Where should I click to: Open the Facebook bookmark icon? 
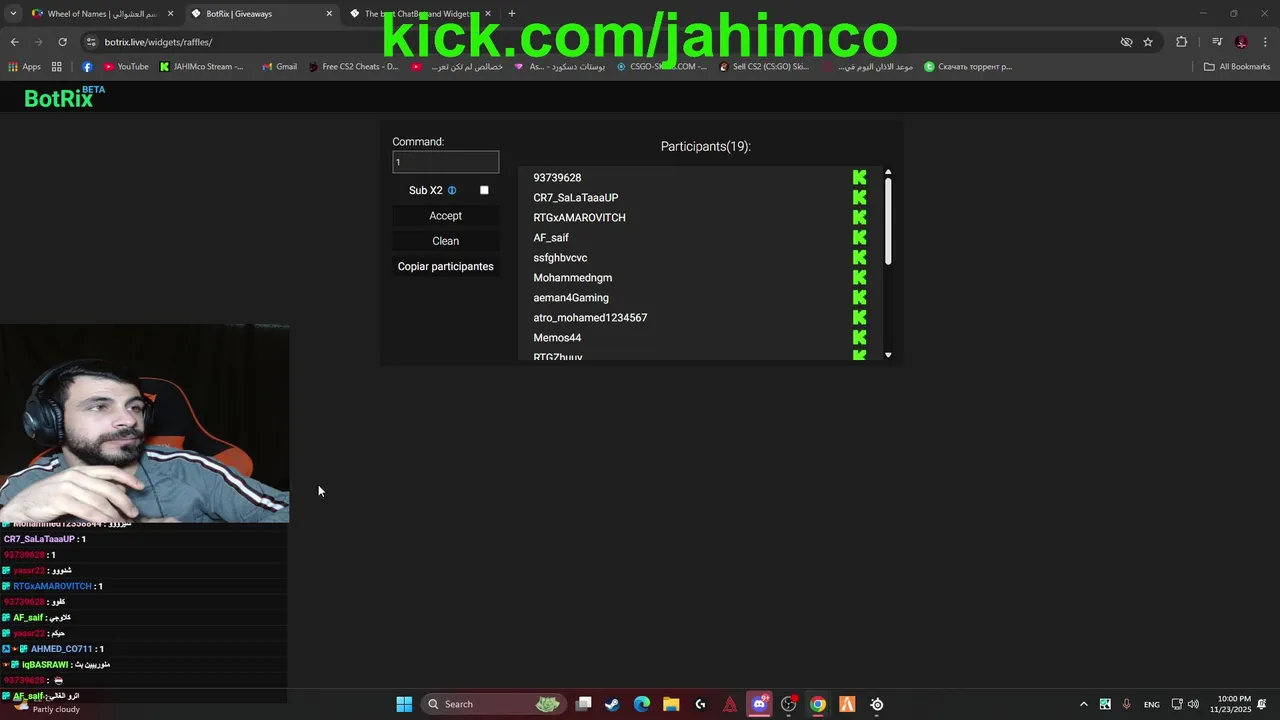point(87,67)
